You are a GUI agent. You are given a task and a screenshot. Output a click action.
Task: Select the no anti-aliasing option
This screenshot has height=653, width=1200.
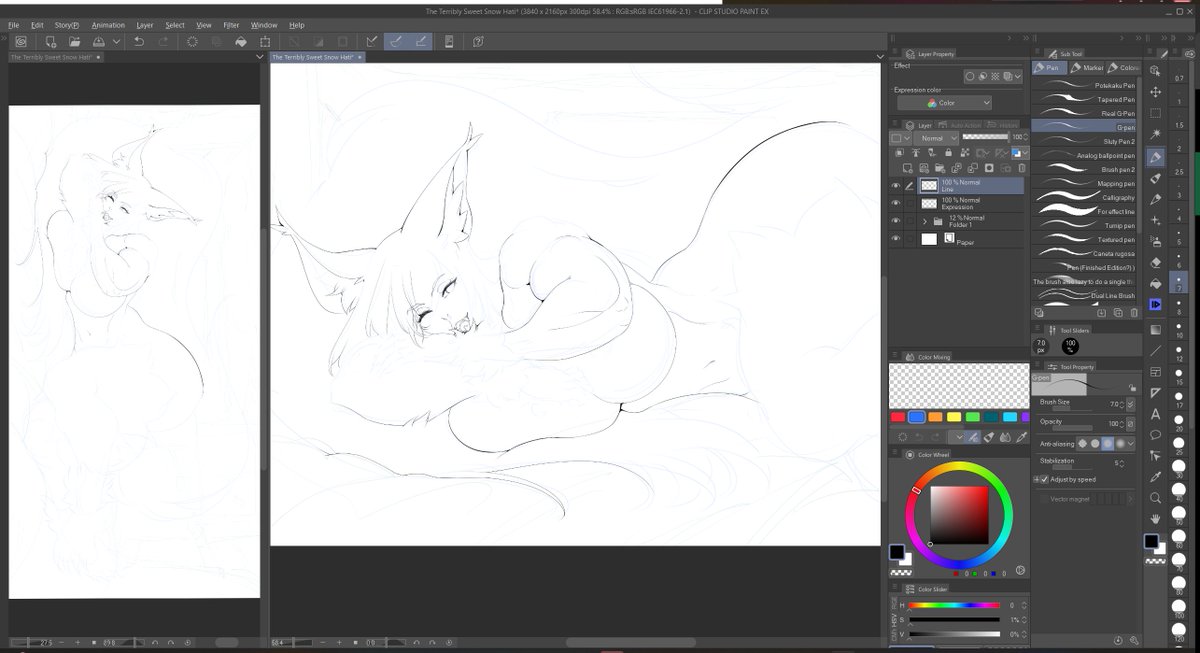point(1083,444)
